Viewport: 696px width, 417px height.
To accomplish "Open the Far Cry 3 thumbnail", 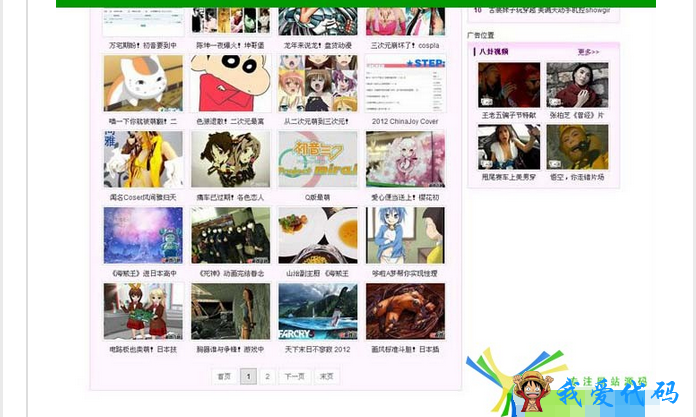I will pos(318,311).
